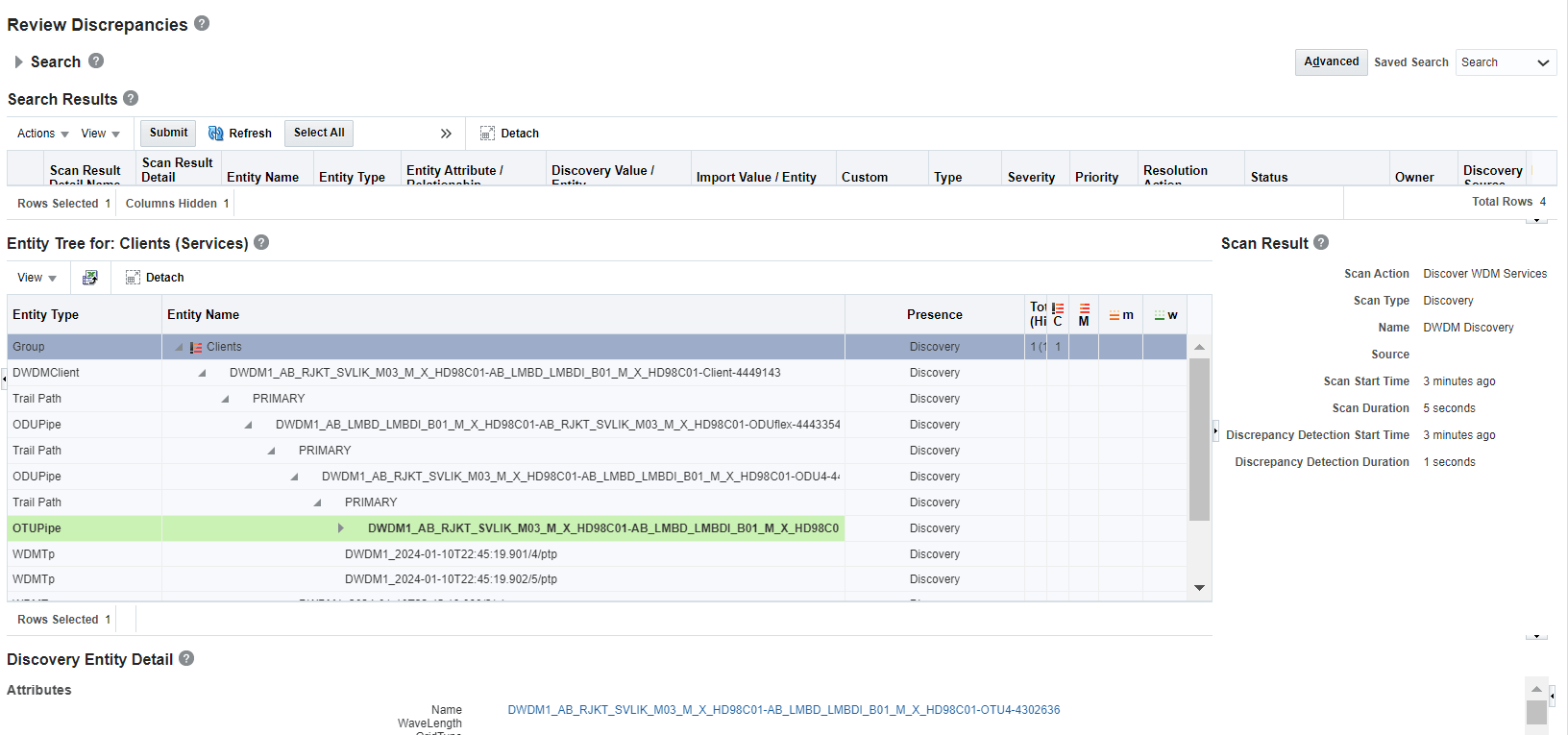This screenshot has height=735, width=1568.
Task: Export entity tree to Excel icon
Action: click(x=89, y=278)
